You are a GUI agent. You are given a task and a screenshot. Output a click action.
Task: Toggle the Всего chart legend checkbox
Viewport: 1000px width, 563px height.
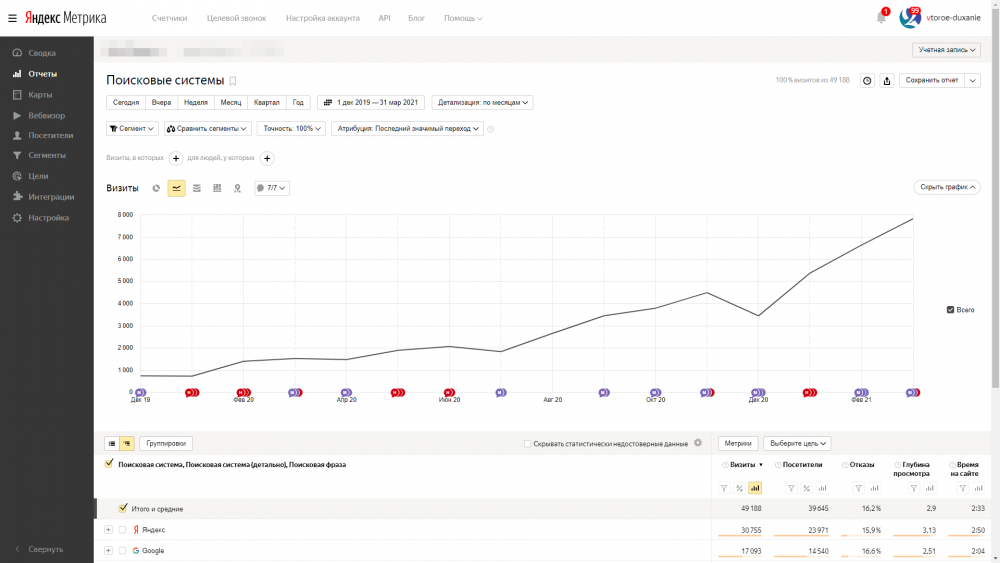pyautogui.click(x=950, y=310)
